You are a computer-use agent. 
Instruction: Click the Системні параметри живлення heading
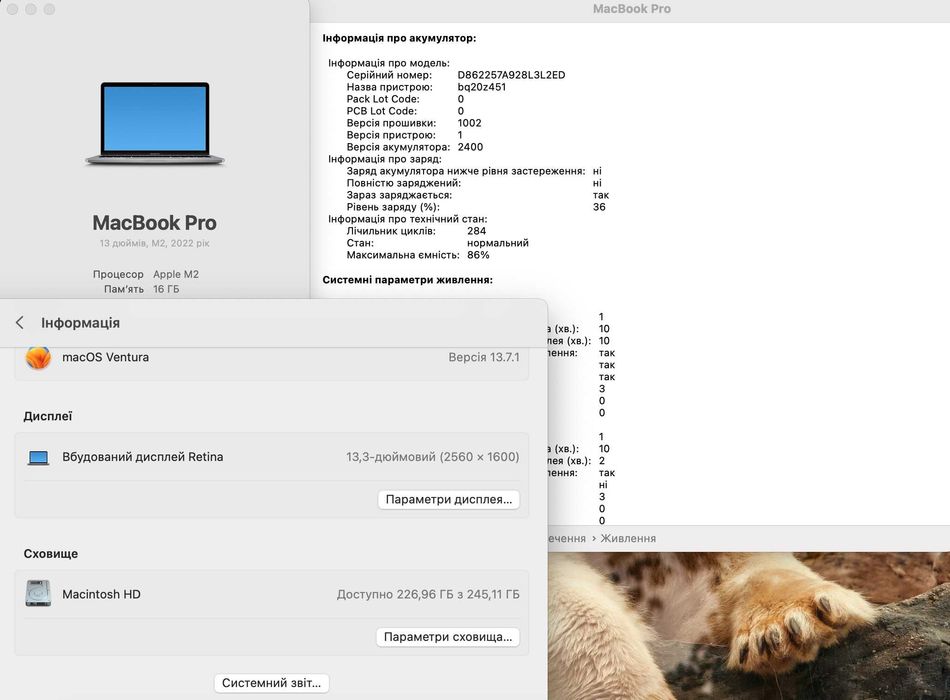click(407, 280)
